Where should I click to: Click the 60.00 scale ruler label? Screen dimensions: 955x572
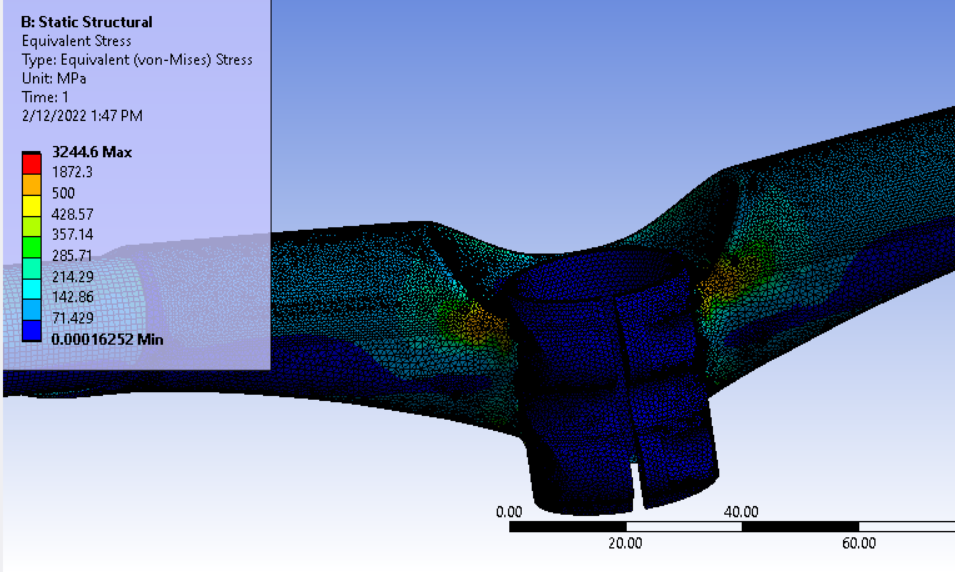point(859,543)
